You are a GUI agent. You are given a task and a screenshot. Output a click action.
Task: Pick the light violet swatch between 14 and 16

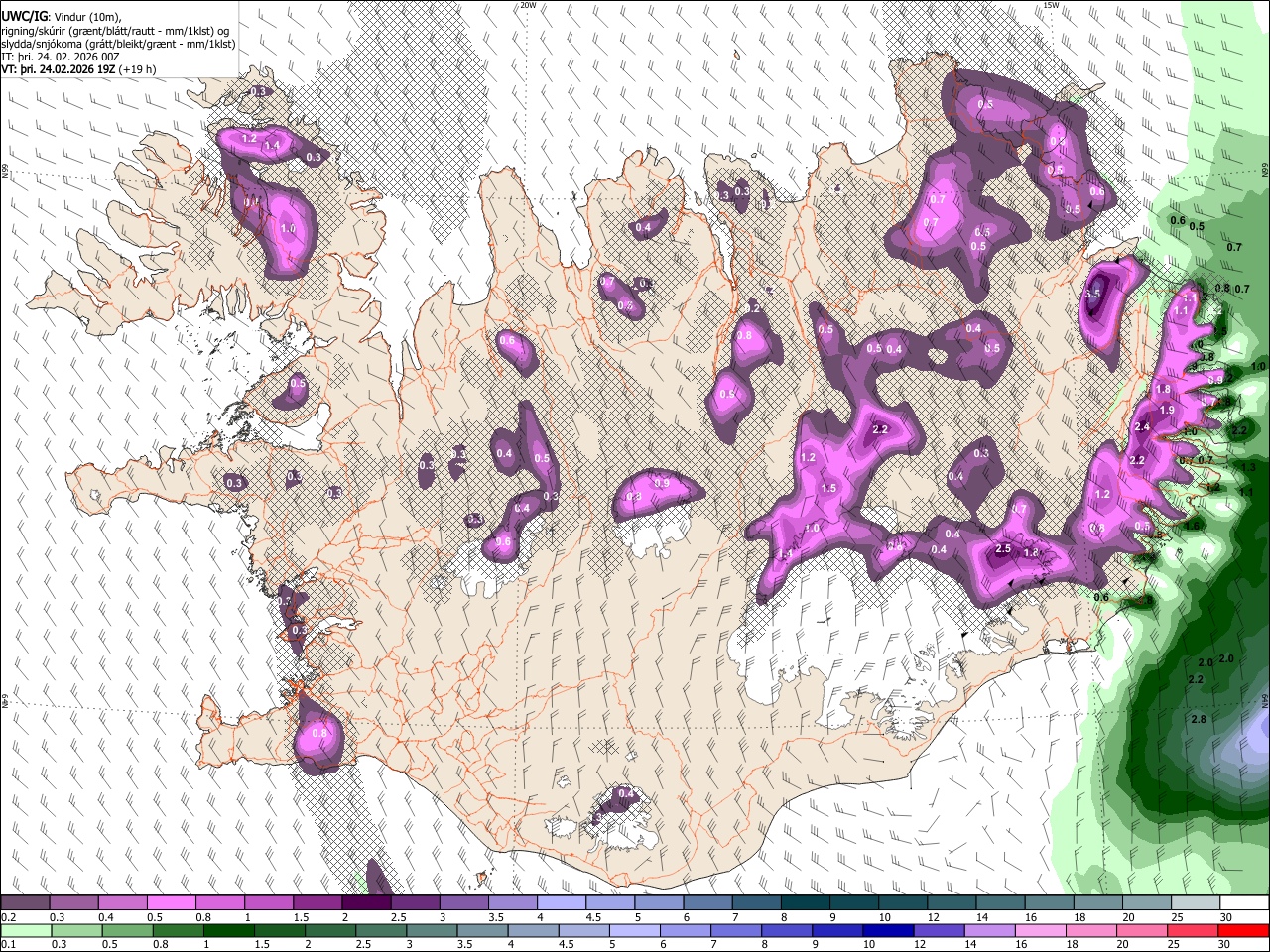988,931
